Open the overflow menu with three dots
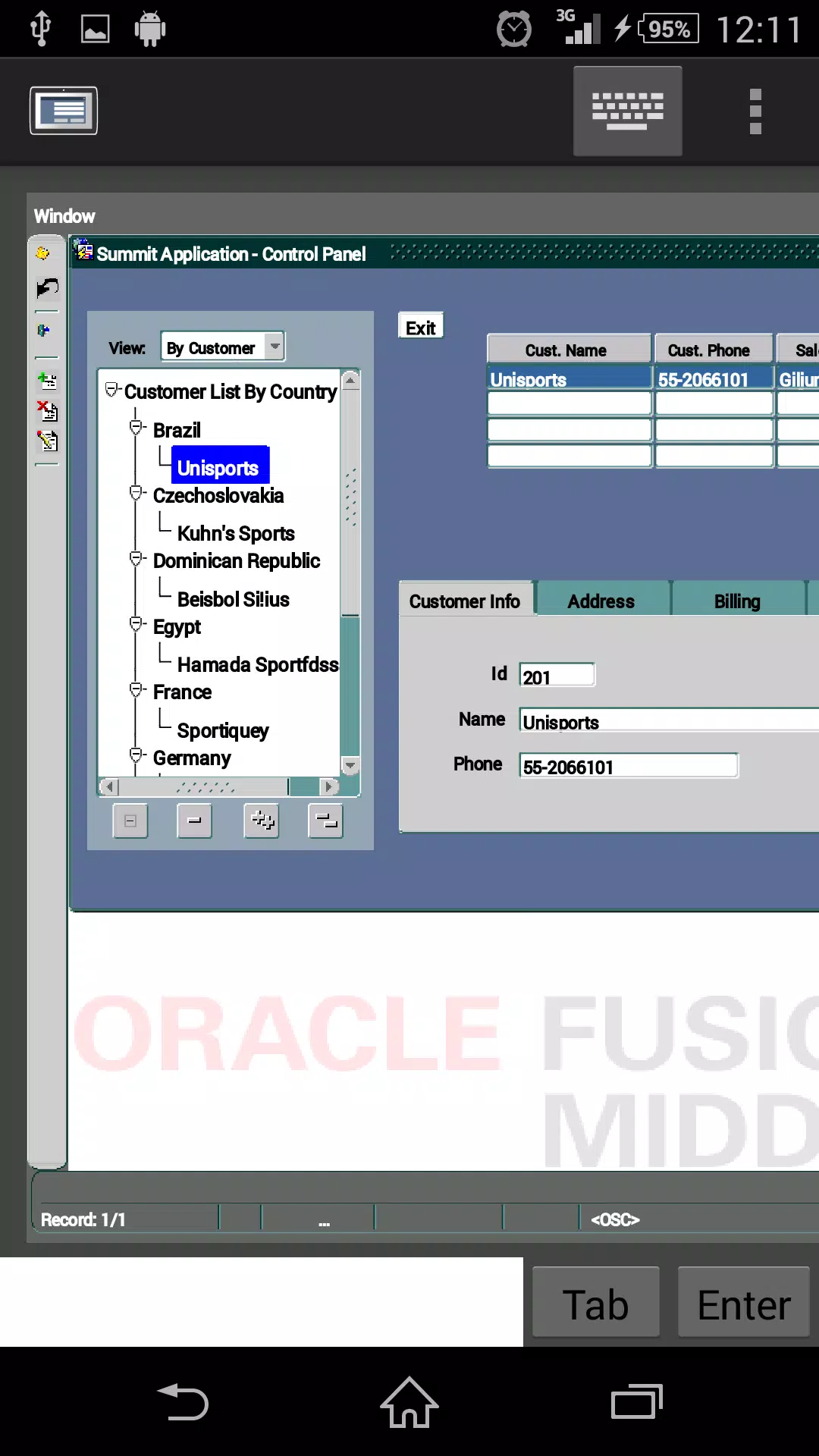819x1456 pixels. click(x=755, y=111)
